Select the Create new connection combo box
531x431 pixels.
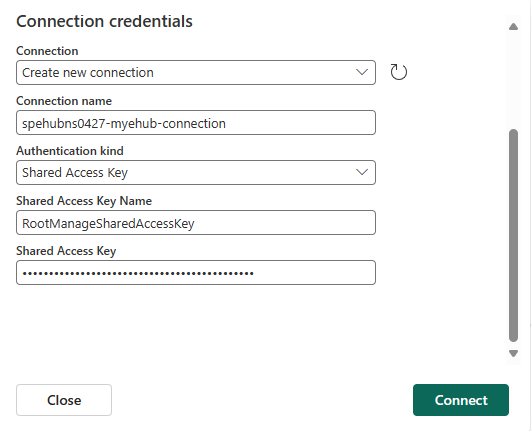(196, 72)
